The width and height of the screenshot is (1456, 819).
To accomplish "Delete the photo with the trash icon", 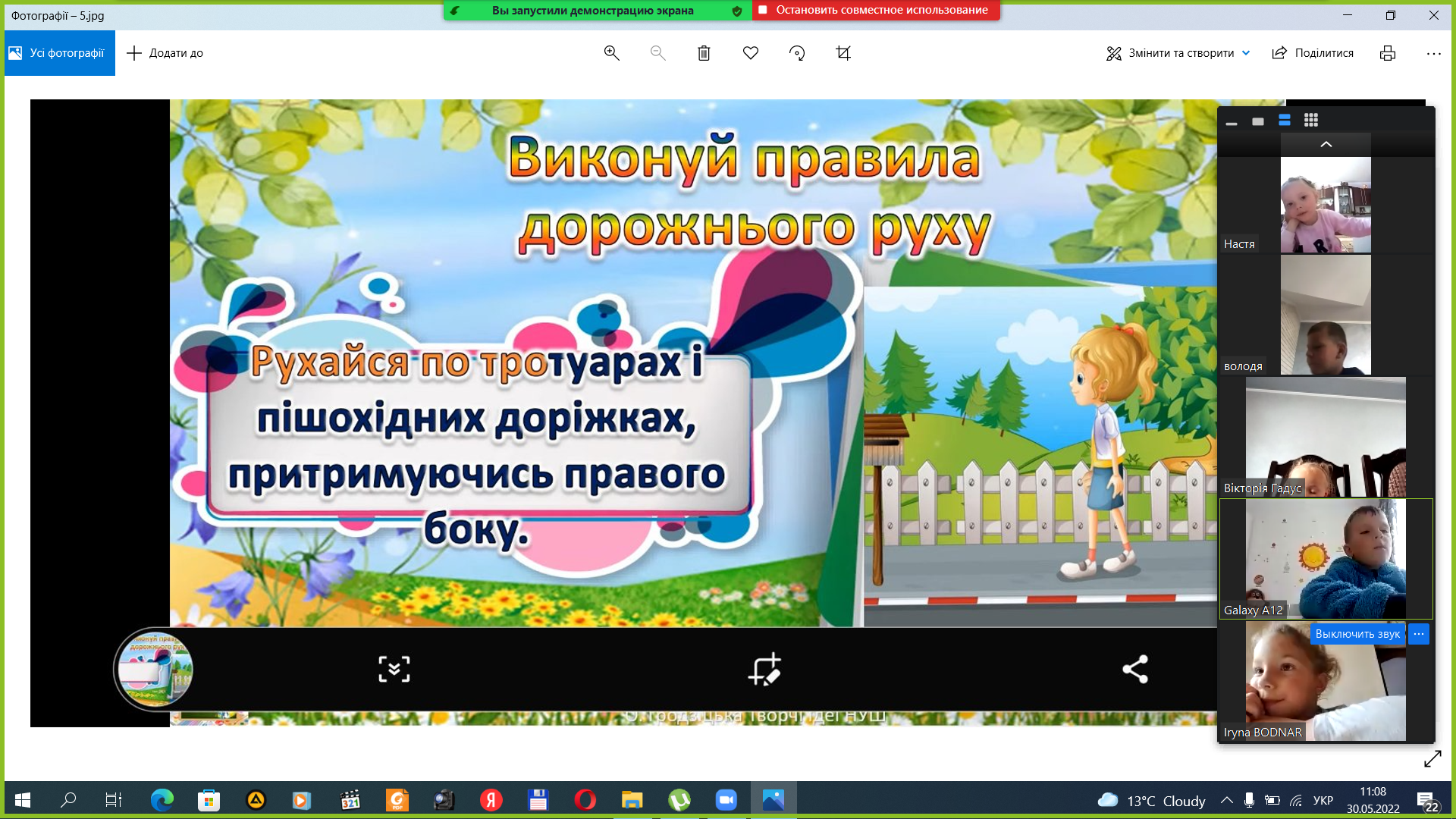I will (704, 53).
